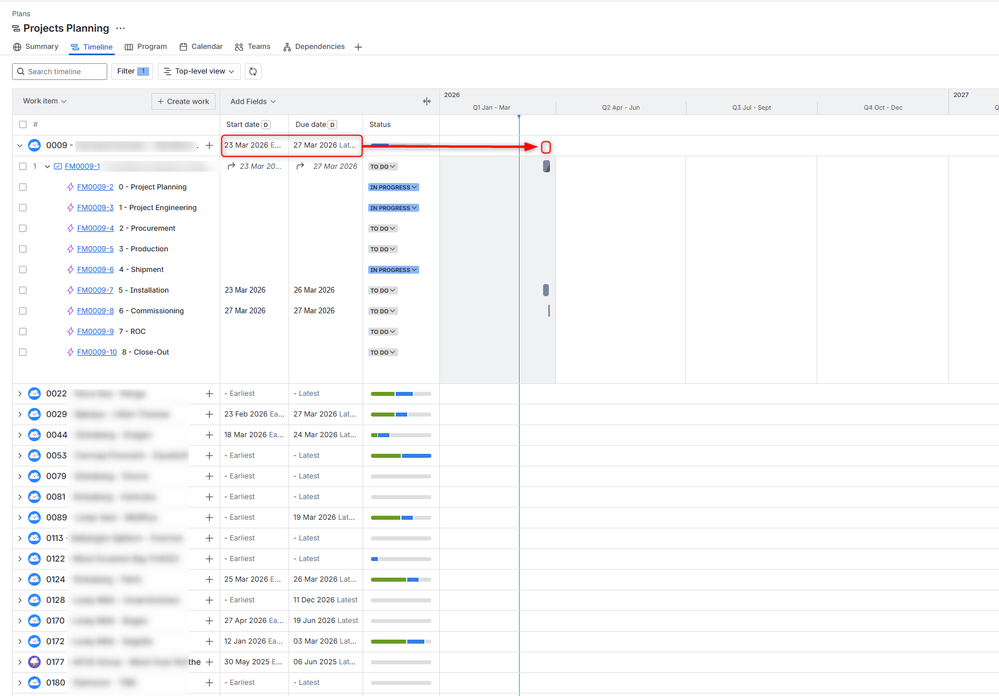Image resolution: width=999 pixels, height=696 pixels.
Task: Open the Add Fields dropdown
Action: click(x=253, y=101)
